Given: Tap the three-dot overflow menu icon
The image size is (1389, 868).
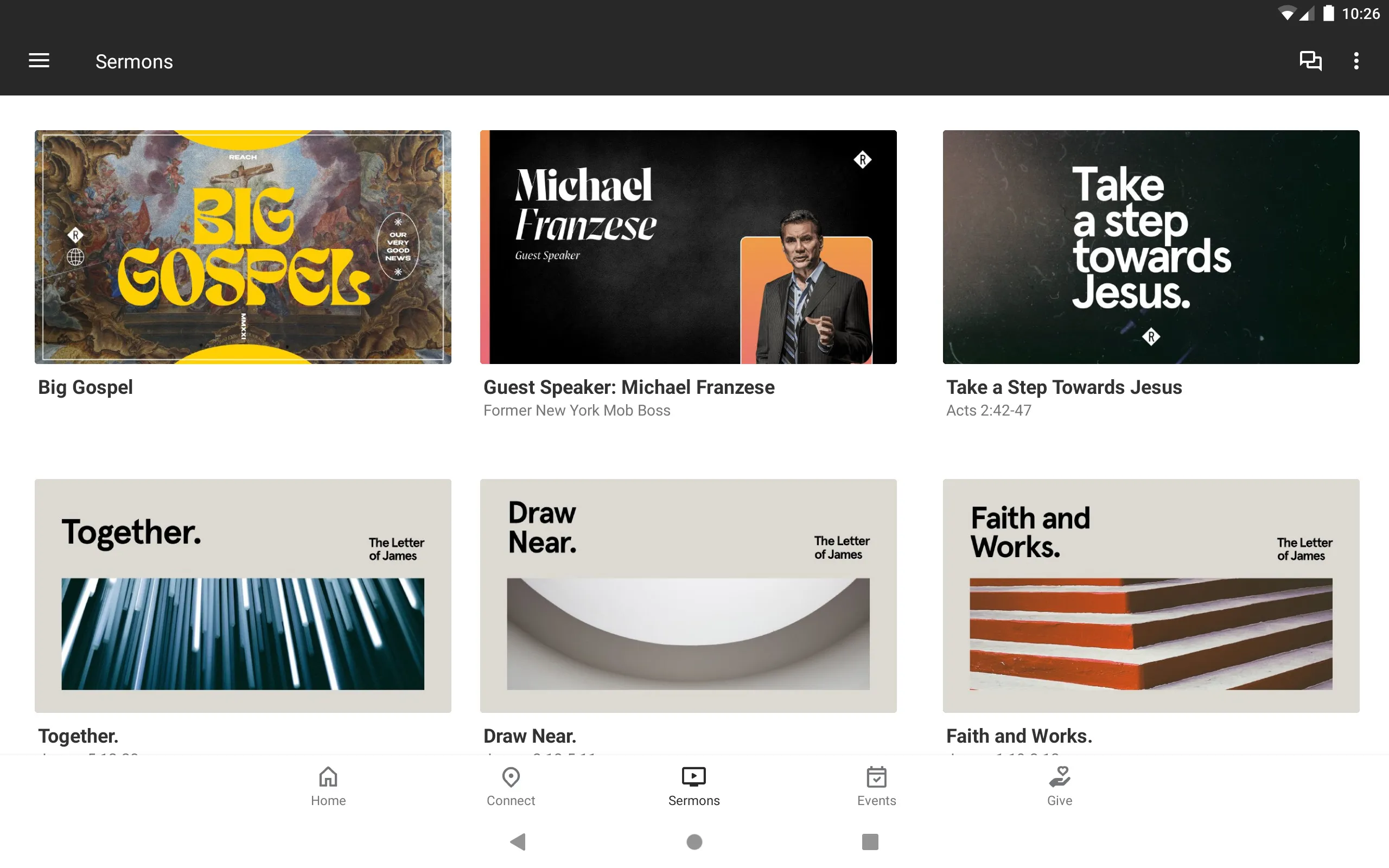Looking at the screenshot, I should coord(1356,61).
